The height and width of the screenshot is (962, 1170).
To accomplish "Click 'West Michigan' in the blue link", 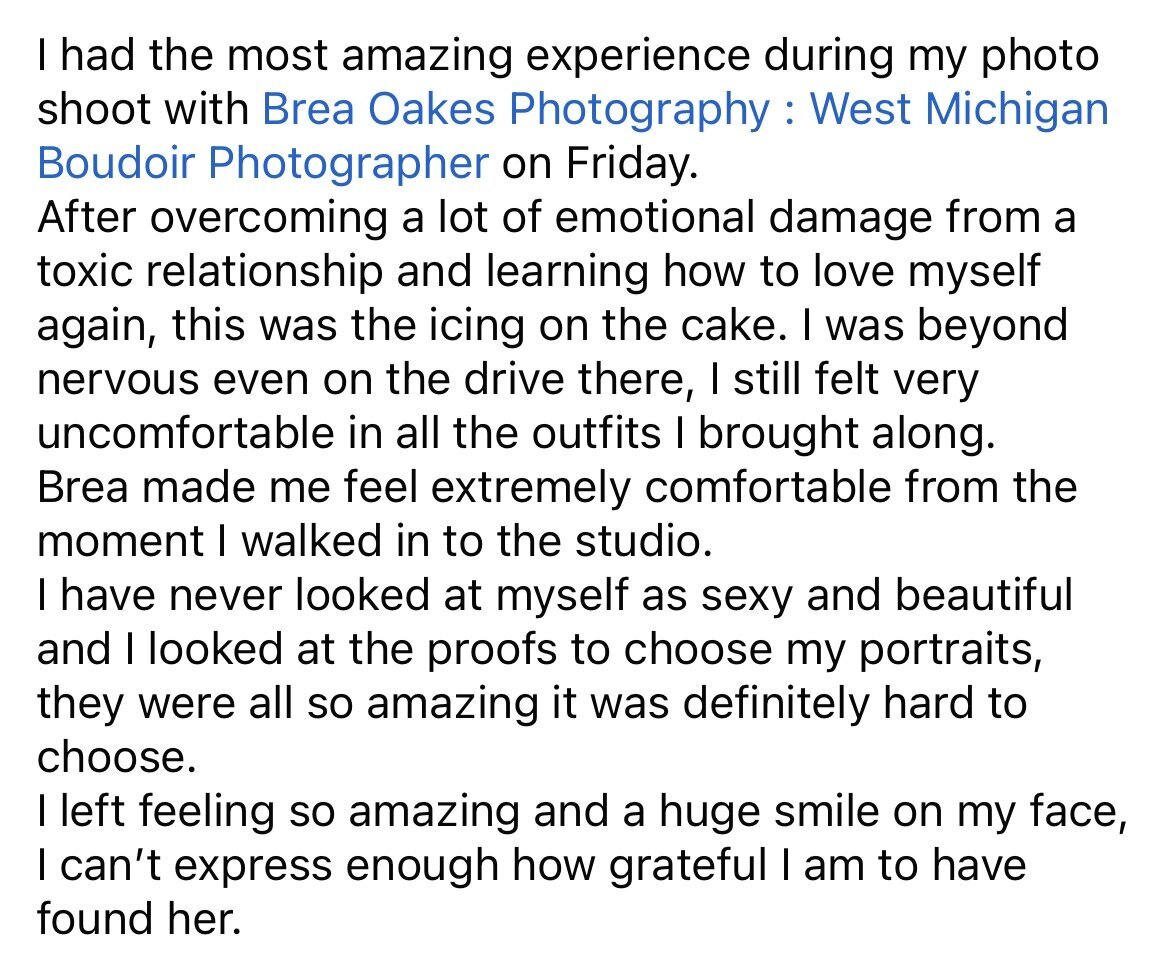I will pos(959,109).
